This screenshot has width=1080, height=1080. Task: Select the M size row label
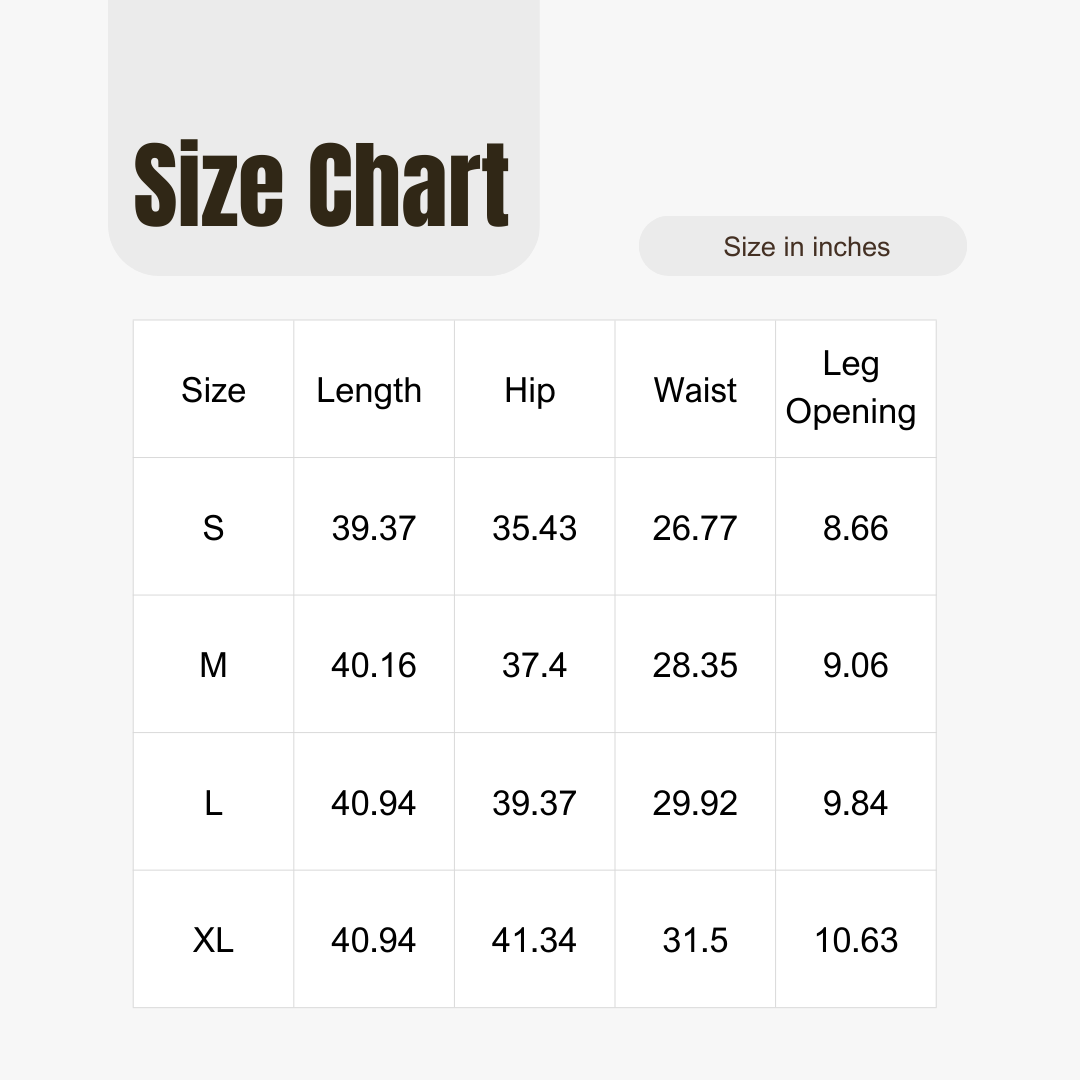(x=214, y=665)
